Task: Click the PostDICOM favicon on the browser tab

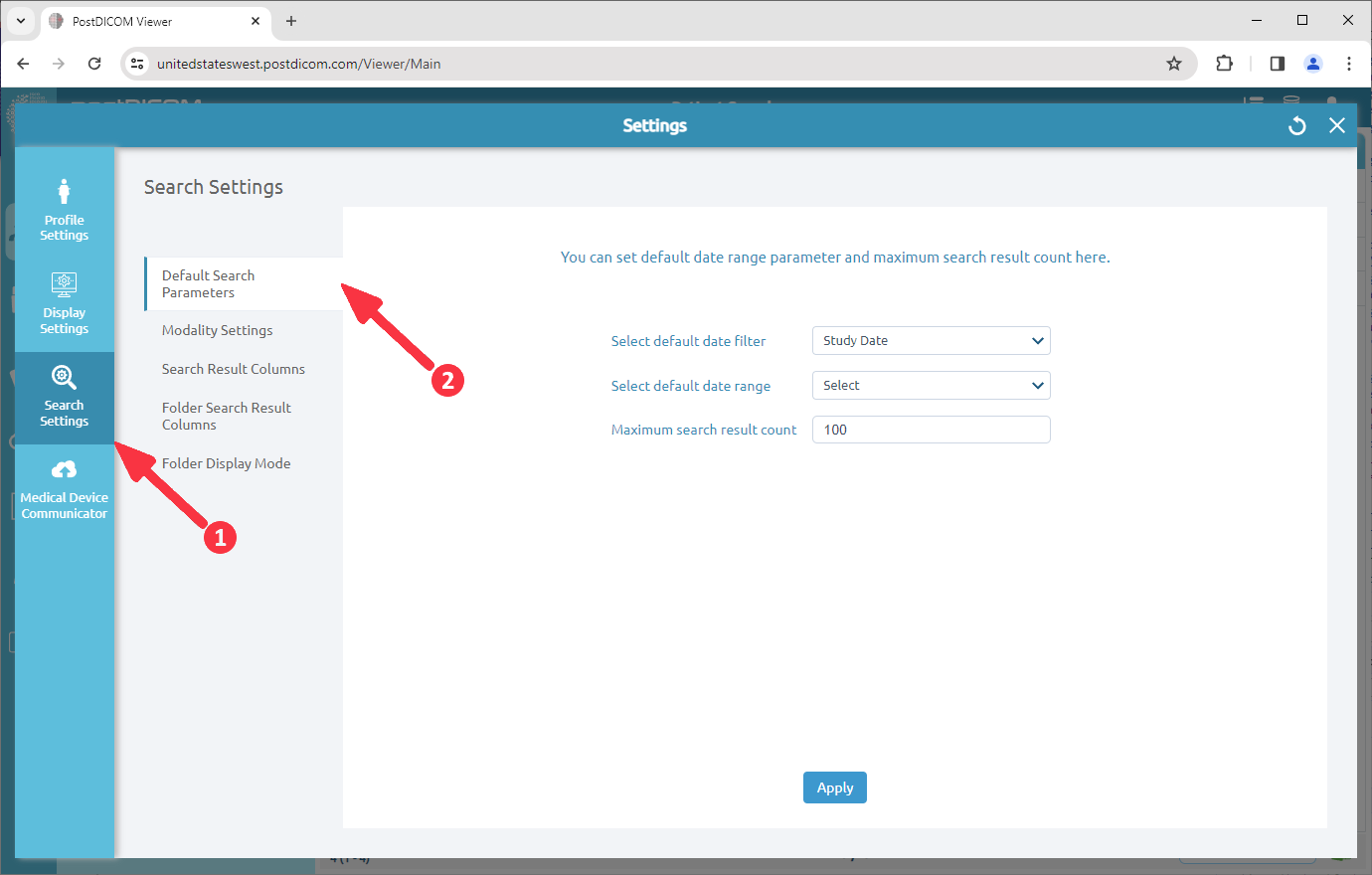Action: 57,21
